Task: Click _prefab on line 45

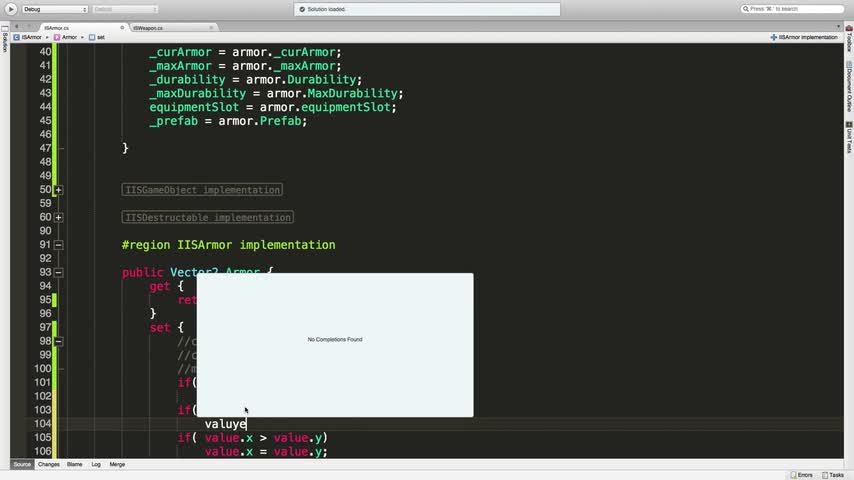Action: [174, 121]
